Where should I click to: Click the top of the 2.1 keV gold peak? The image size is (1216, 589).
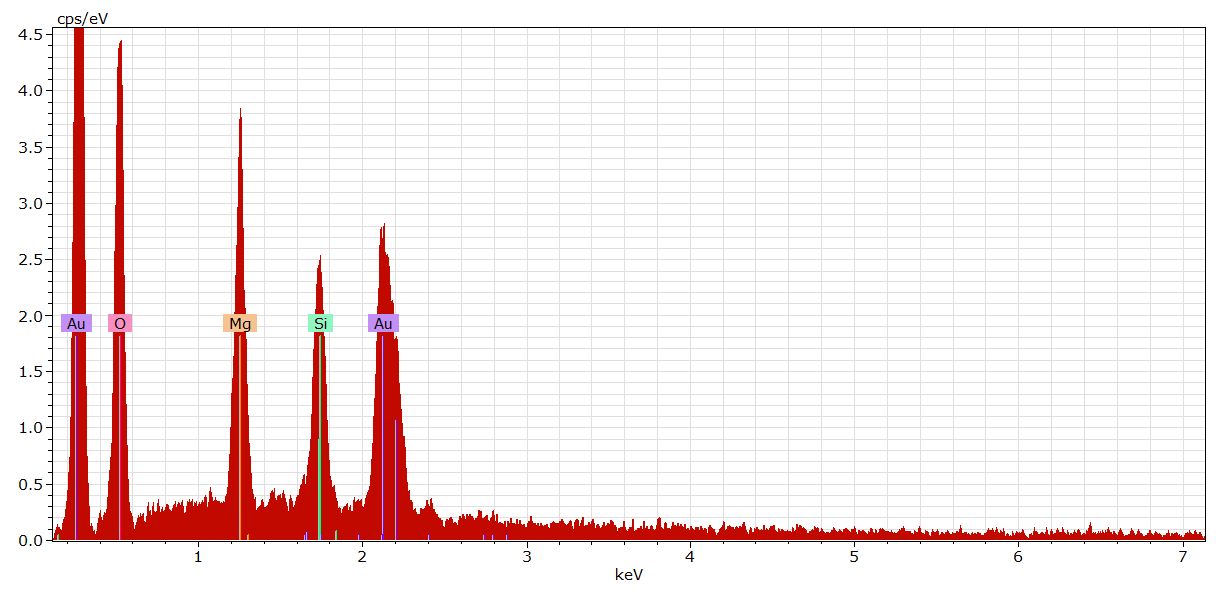click(383, 227)
